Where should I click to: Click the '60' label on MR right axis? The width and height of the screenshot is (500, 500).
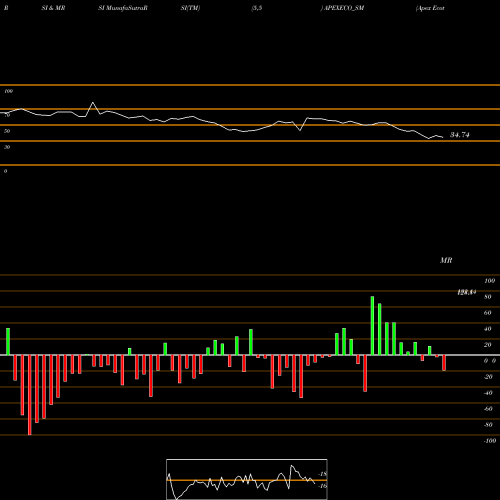[488, 313]
